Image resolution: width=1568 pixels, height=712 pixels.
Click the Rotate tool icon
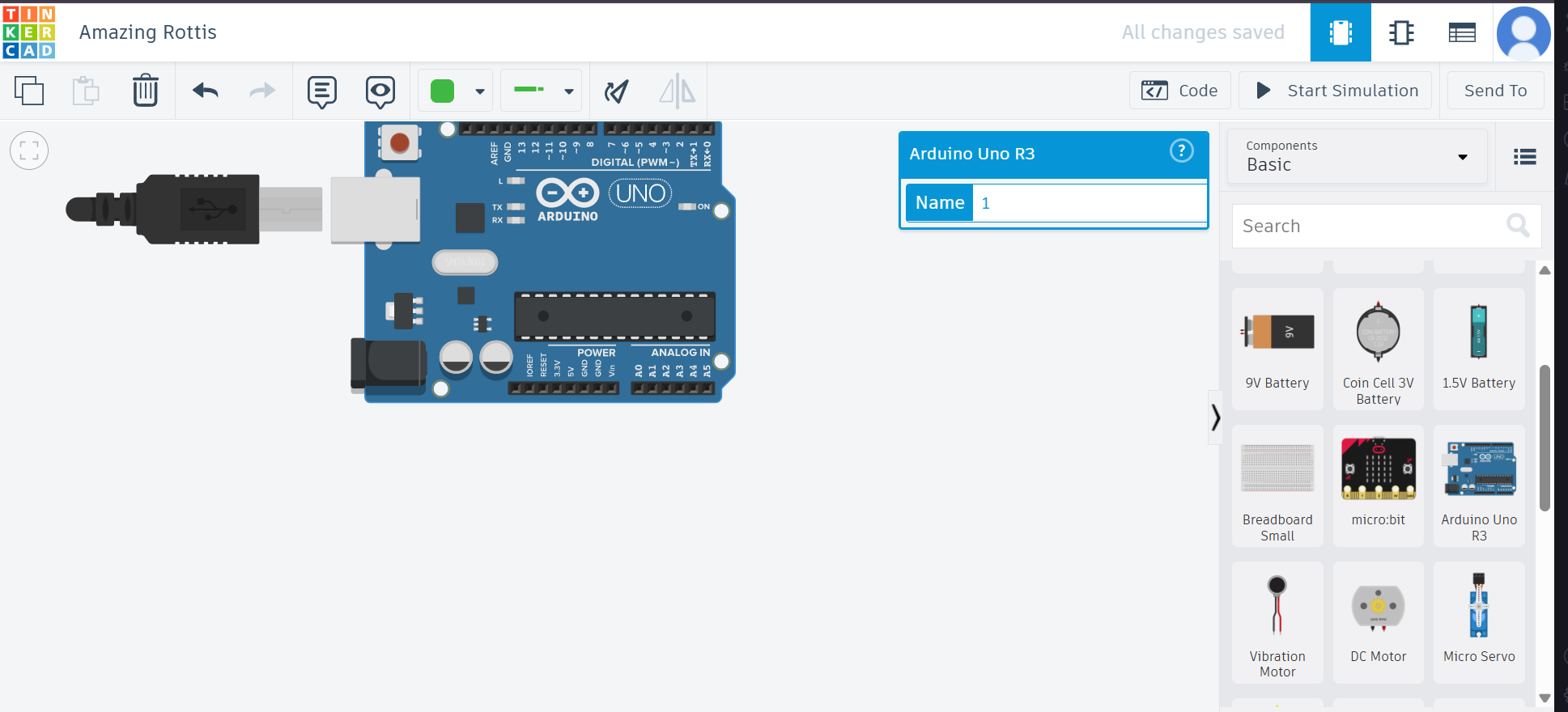click(x=617, y=91)
